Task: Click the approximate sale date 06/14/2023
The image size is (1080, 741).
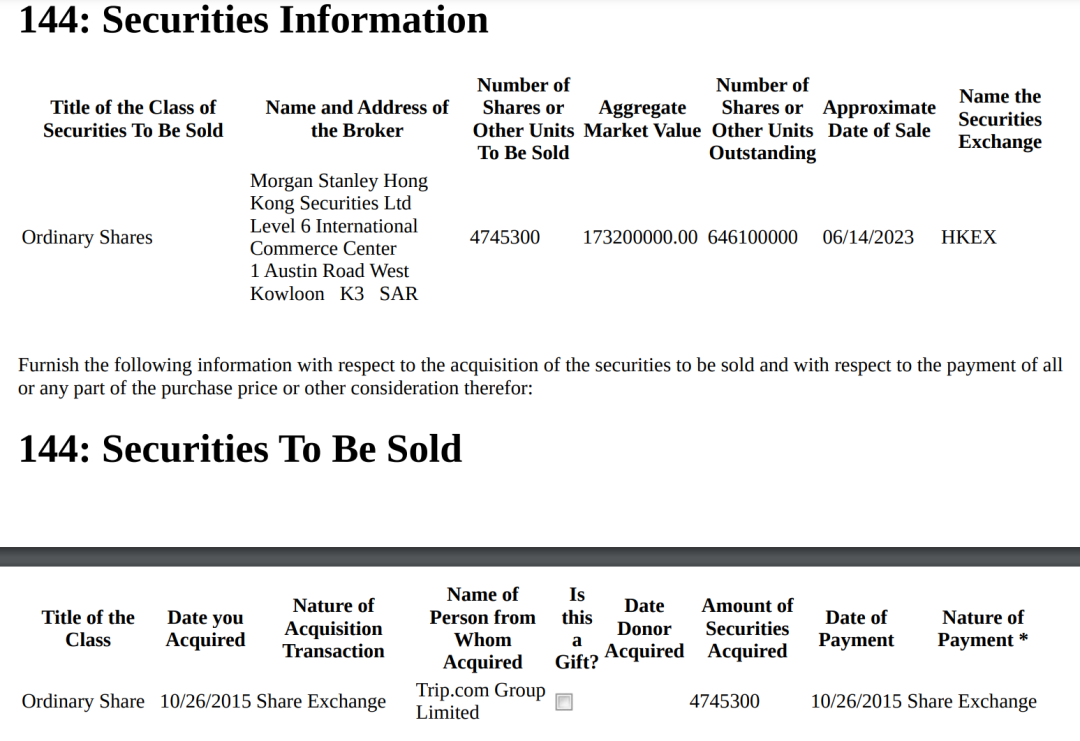Action: click(x=868, y=237)
